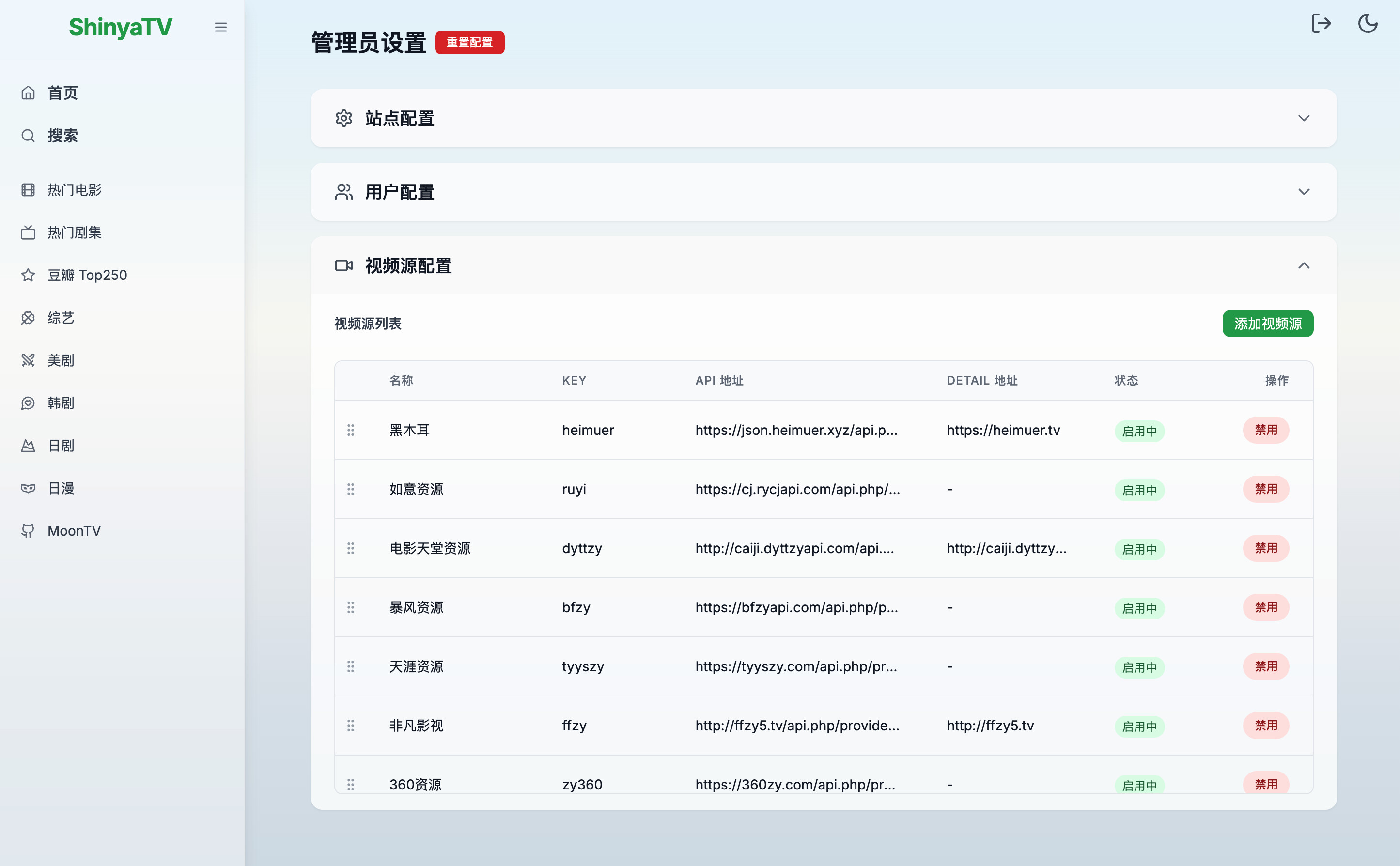1400x866 pixels.
Task: Click the logout icon
Action: [1321, 23]
